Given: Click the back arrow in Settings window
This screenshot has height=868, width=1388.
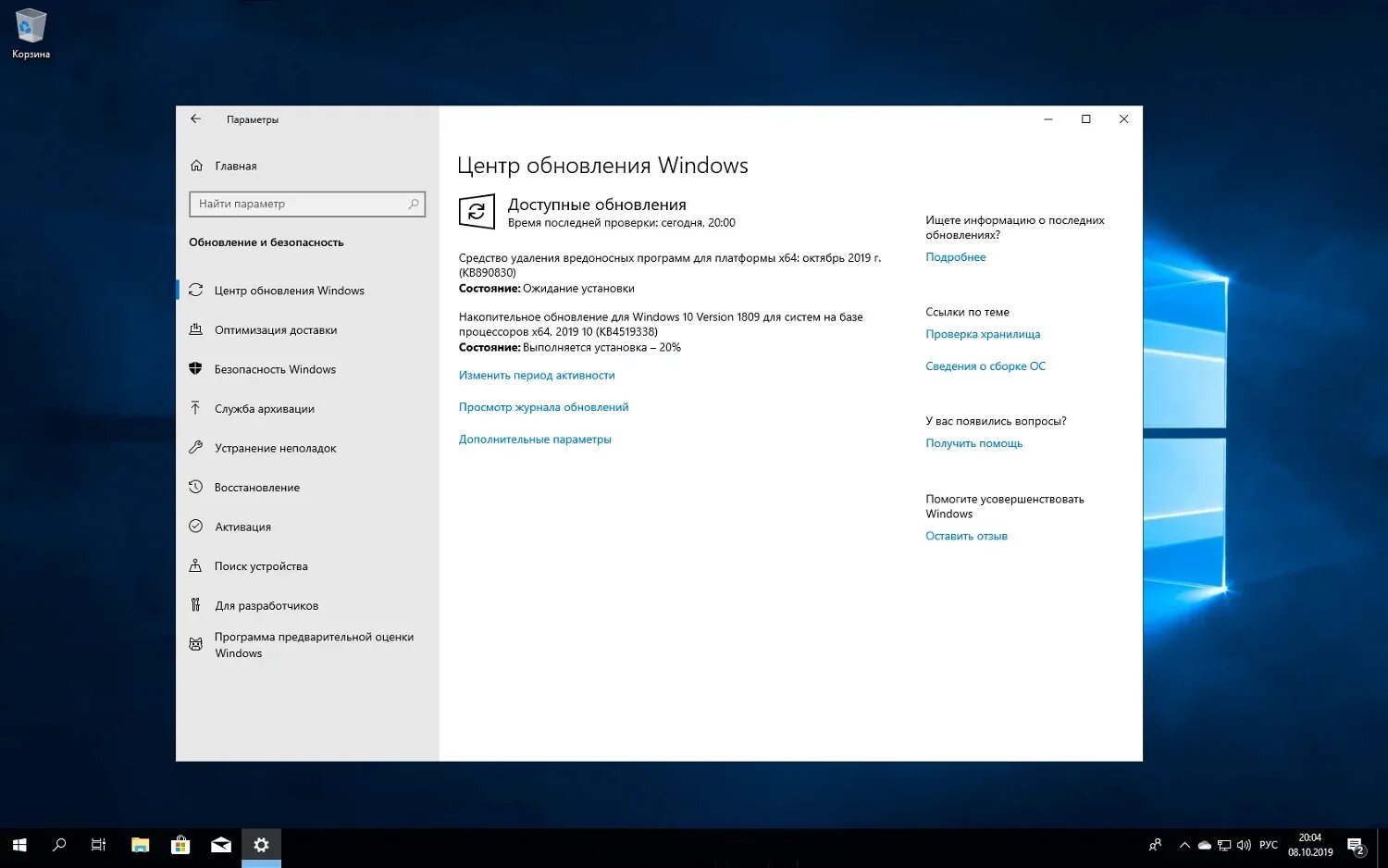Looking at the screenshot, I should (195, 119).
